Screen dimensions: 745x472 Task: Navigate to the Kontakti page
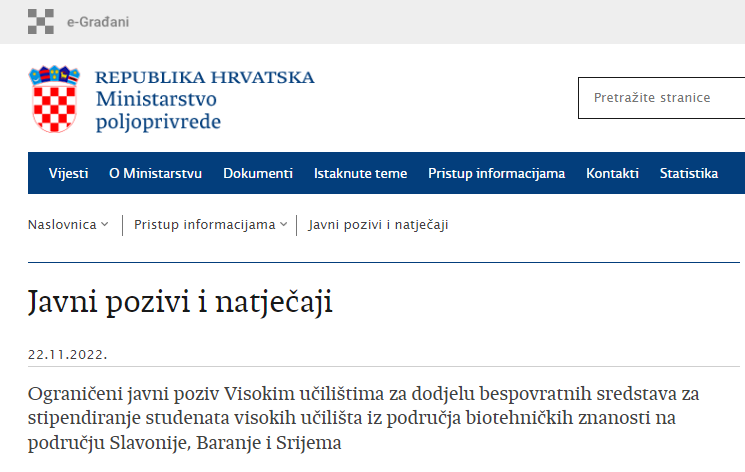[612, 173]
